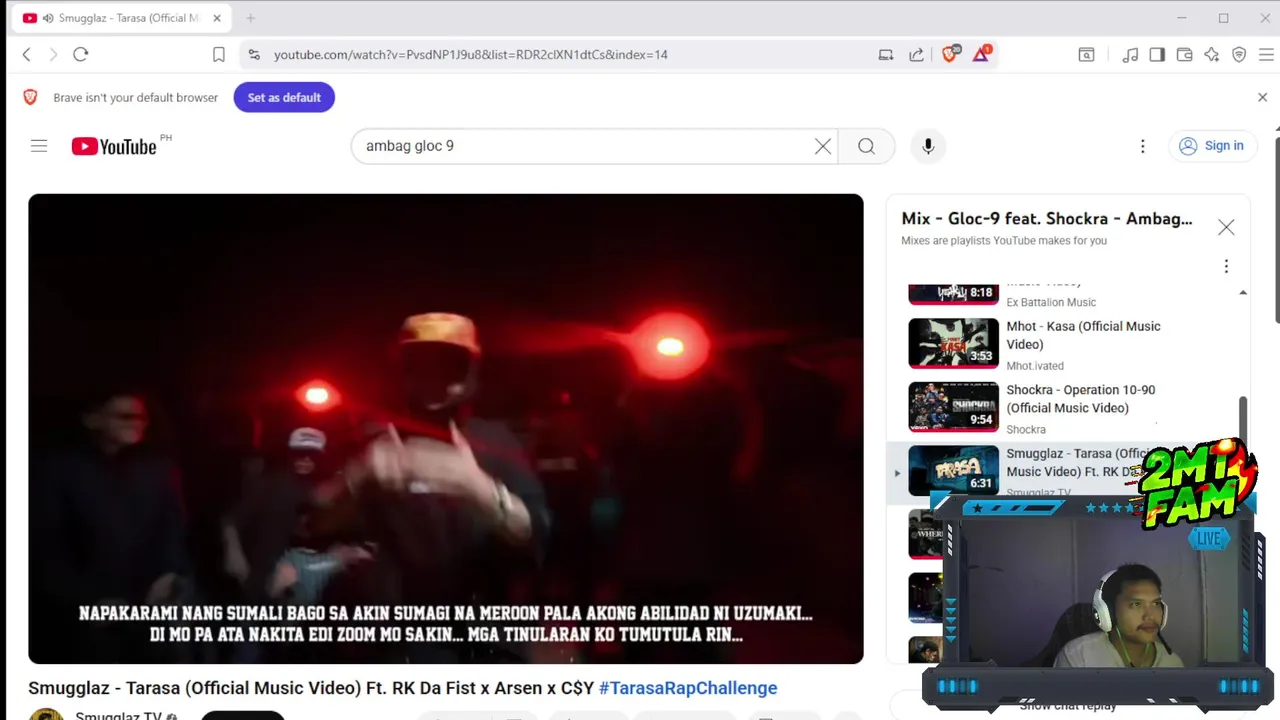1280x720 pixels.
Task: Open the #TarasaRapChallenge hashtag link
Action: coord(688,688)
